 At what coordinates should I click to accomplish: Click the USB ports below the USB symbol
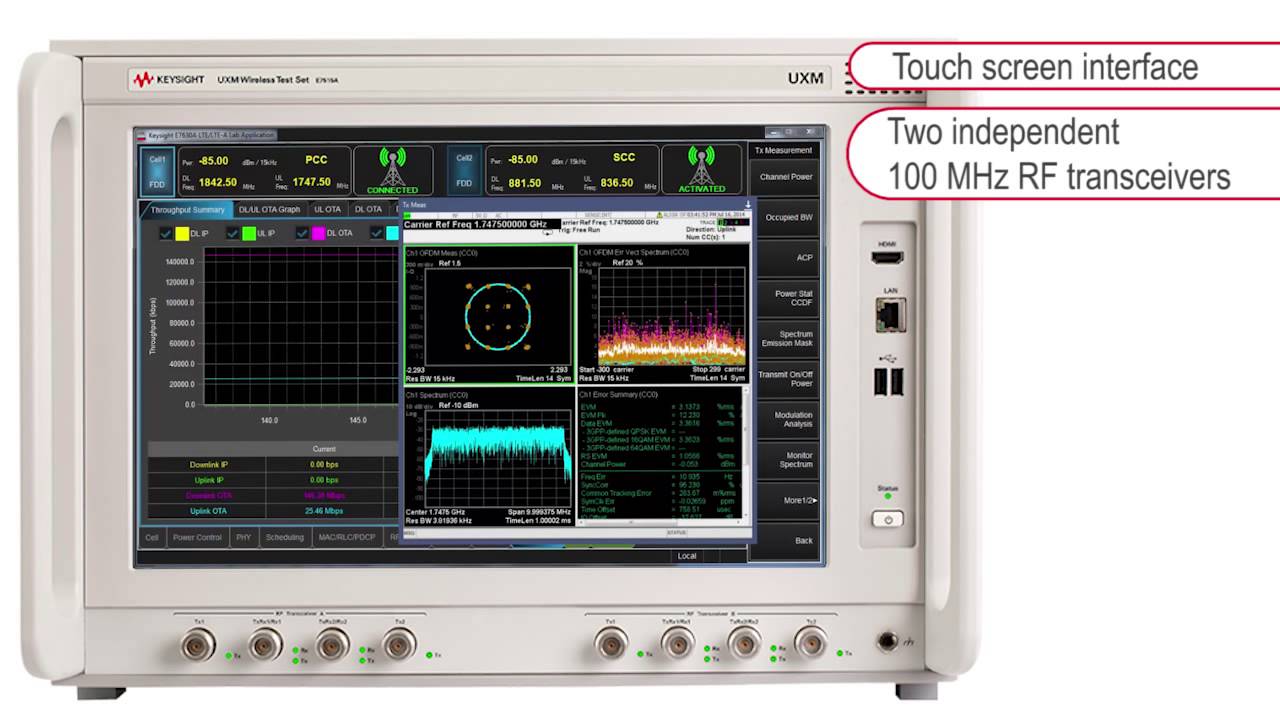tap(887, 381)
